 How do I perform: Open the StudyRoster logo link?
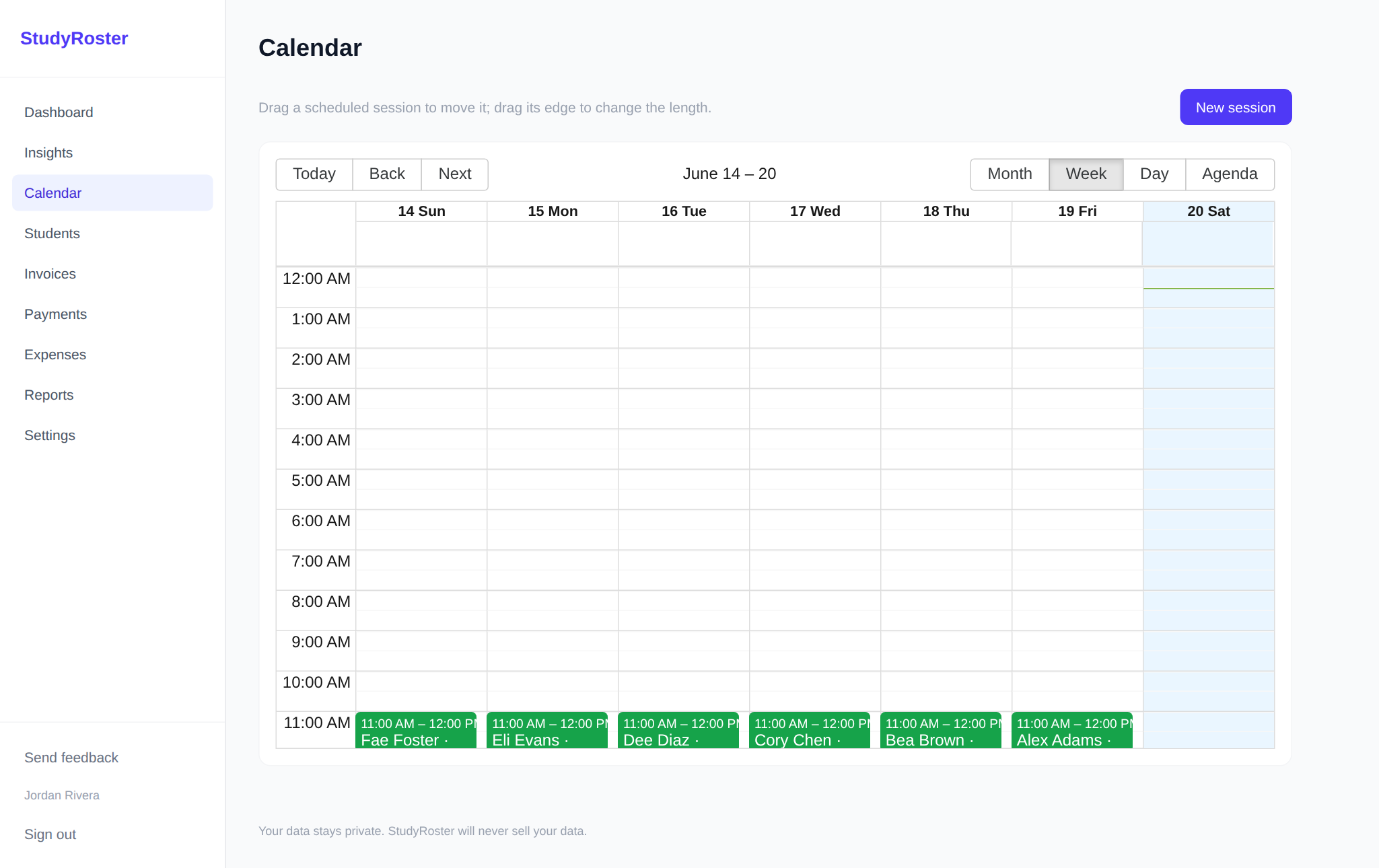click(x=74, y=38)
